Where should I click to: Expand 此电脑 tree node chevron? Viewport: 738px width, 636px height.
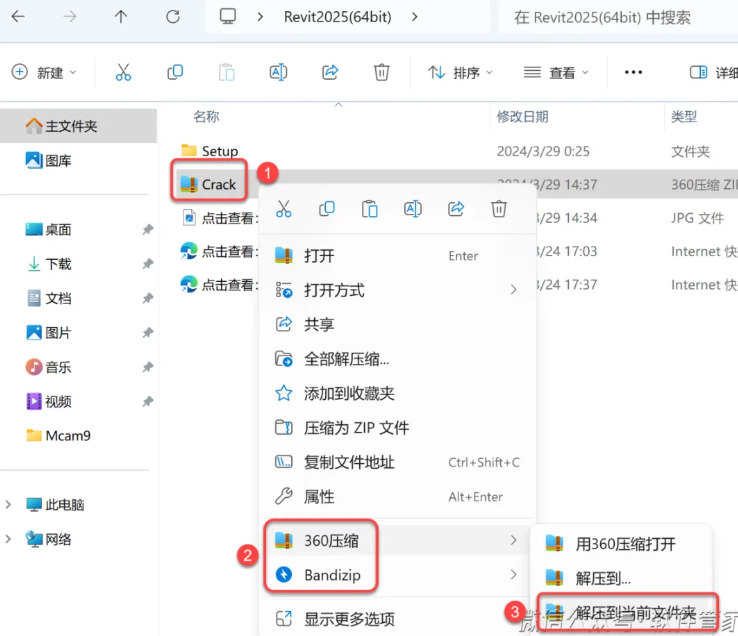[x=8, y=505]
